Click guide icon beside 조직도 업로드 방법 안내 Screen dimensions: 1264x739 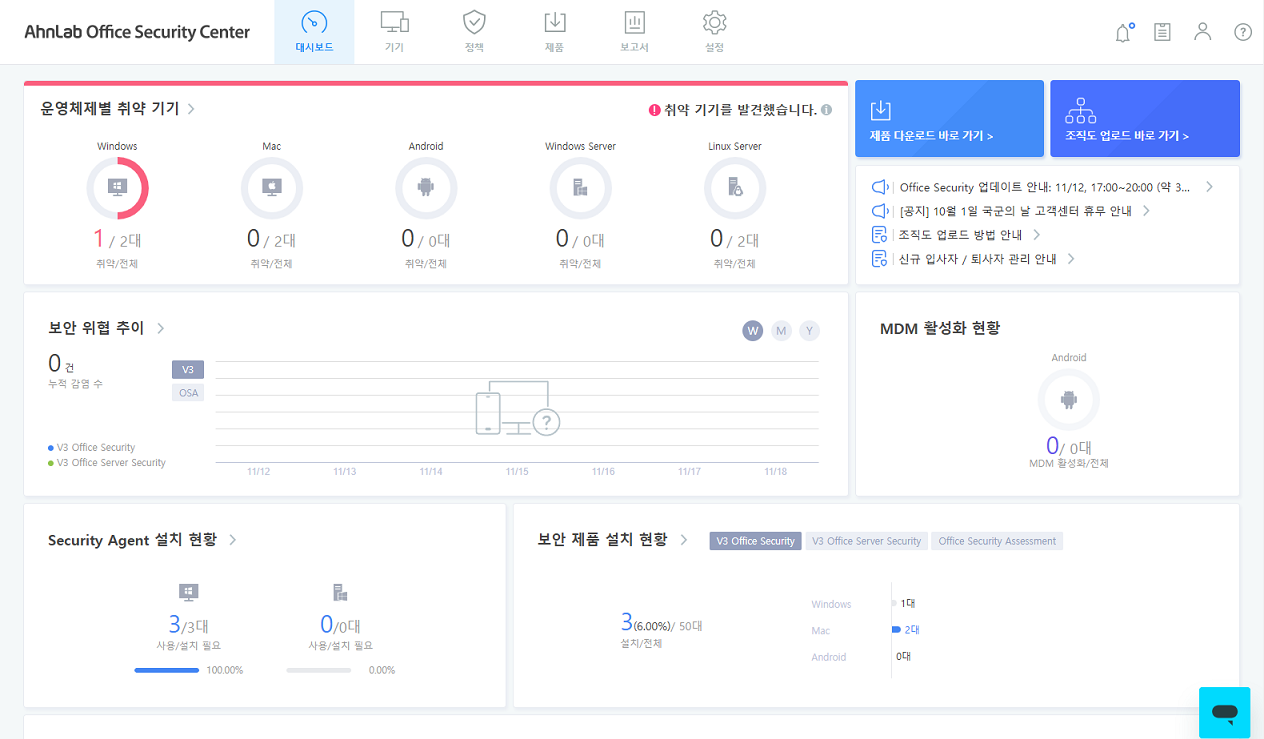click(x=880, y=235)
